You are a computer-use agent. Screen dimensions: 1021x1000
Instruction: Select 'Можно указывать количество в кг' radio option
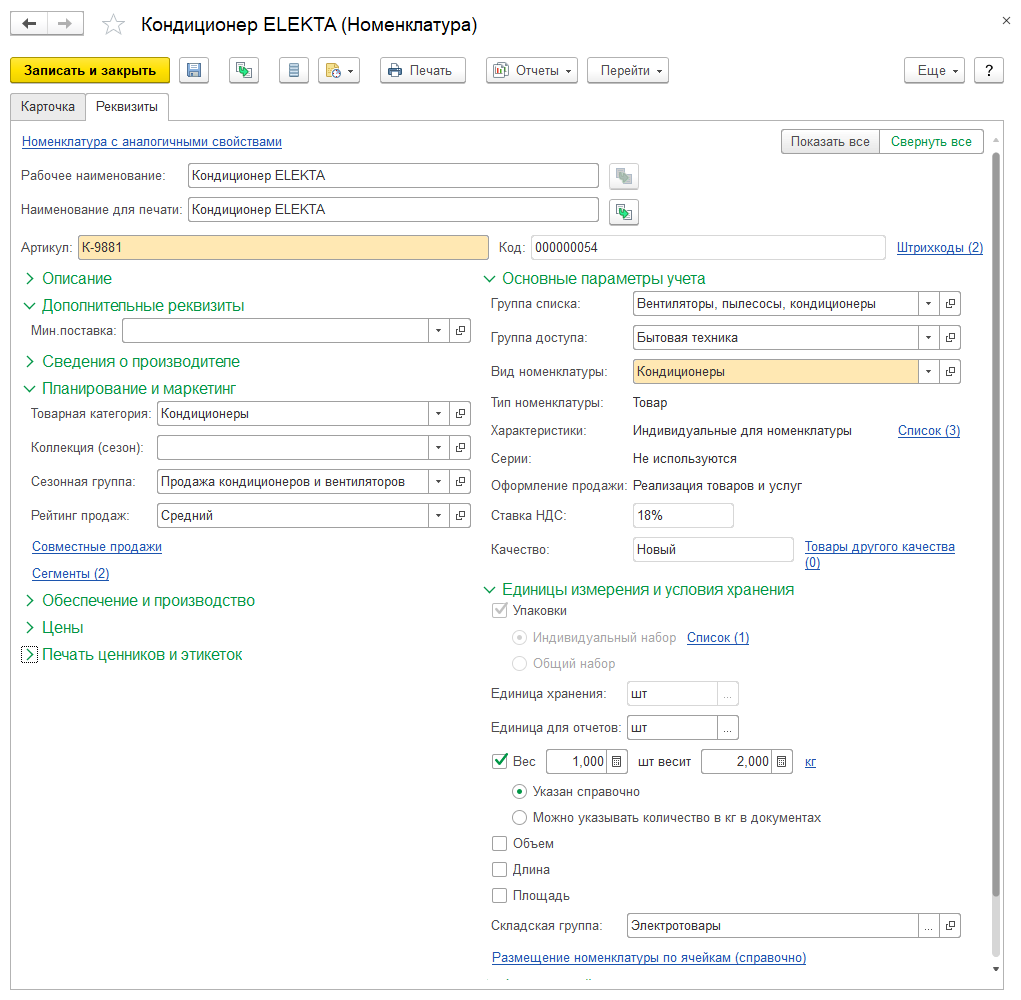[519, 818]
